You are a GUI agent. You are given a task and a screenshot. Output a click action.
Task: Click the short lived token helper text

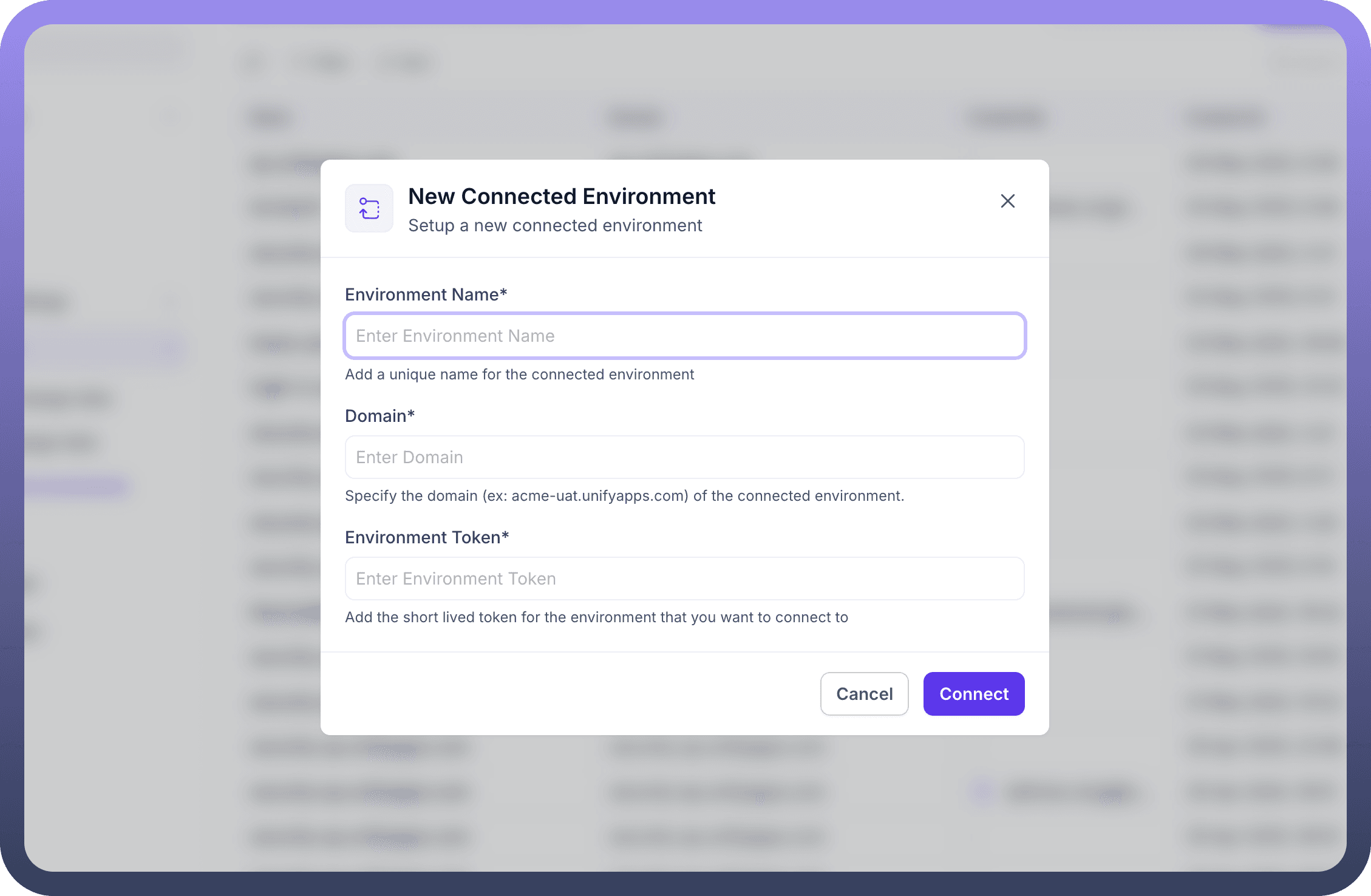pyautogui.click(x=596, y=617)
